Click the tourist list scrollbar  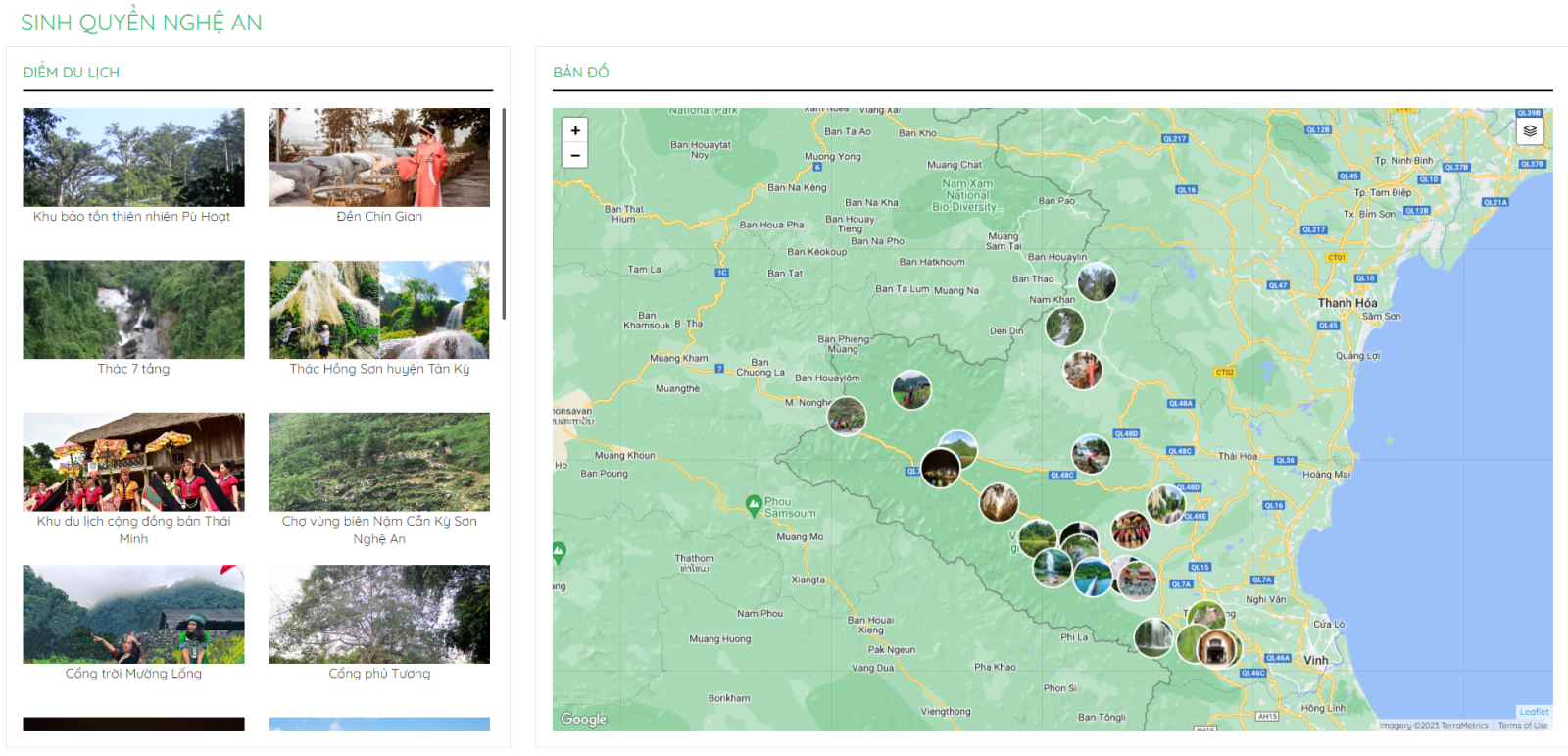504,214
